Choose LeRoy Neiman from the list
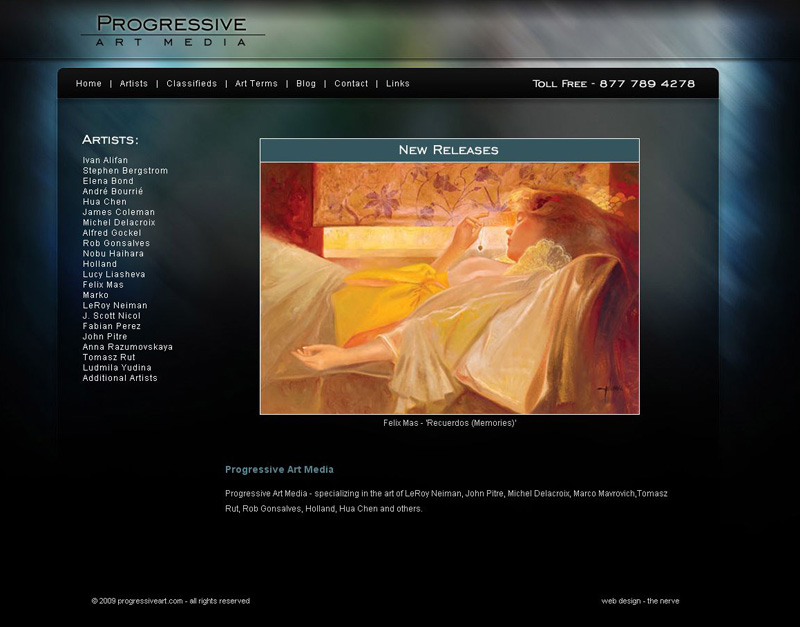Viewport: 800px width, 627px height. 115,306
